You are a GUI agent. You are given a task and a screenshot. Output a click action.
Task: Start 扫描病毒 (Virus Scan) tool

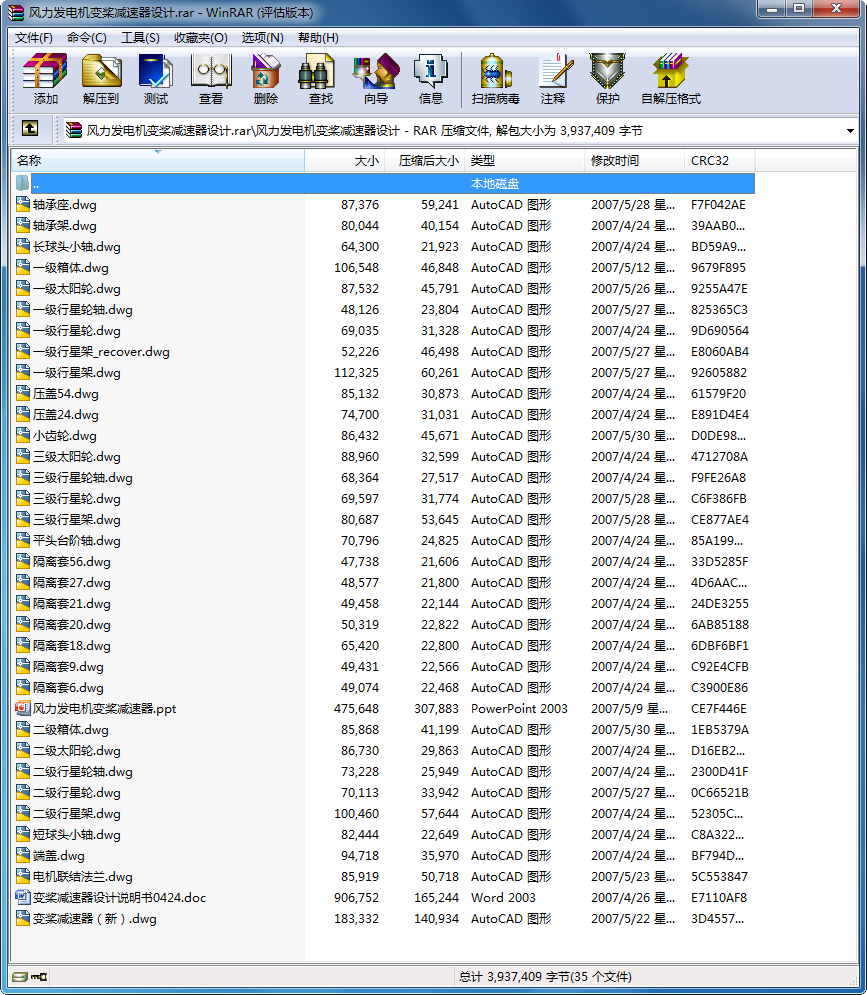495,79
